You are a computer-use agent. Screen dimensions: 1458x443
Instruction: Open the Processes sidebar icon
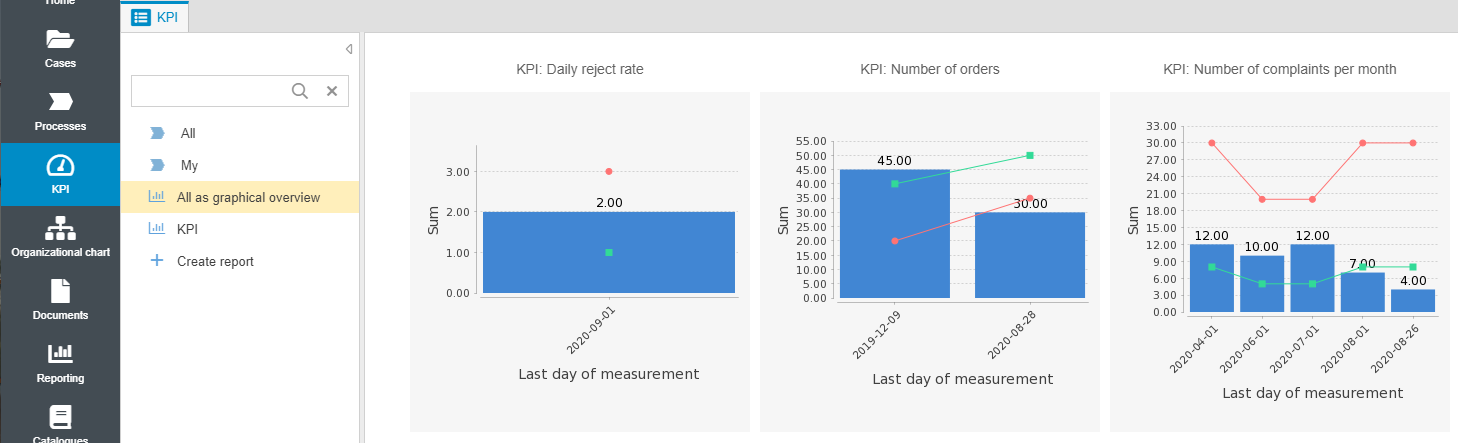(60, 103)
